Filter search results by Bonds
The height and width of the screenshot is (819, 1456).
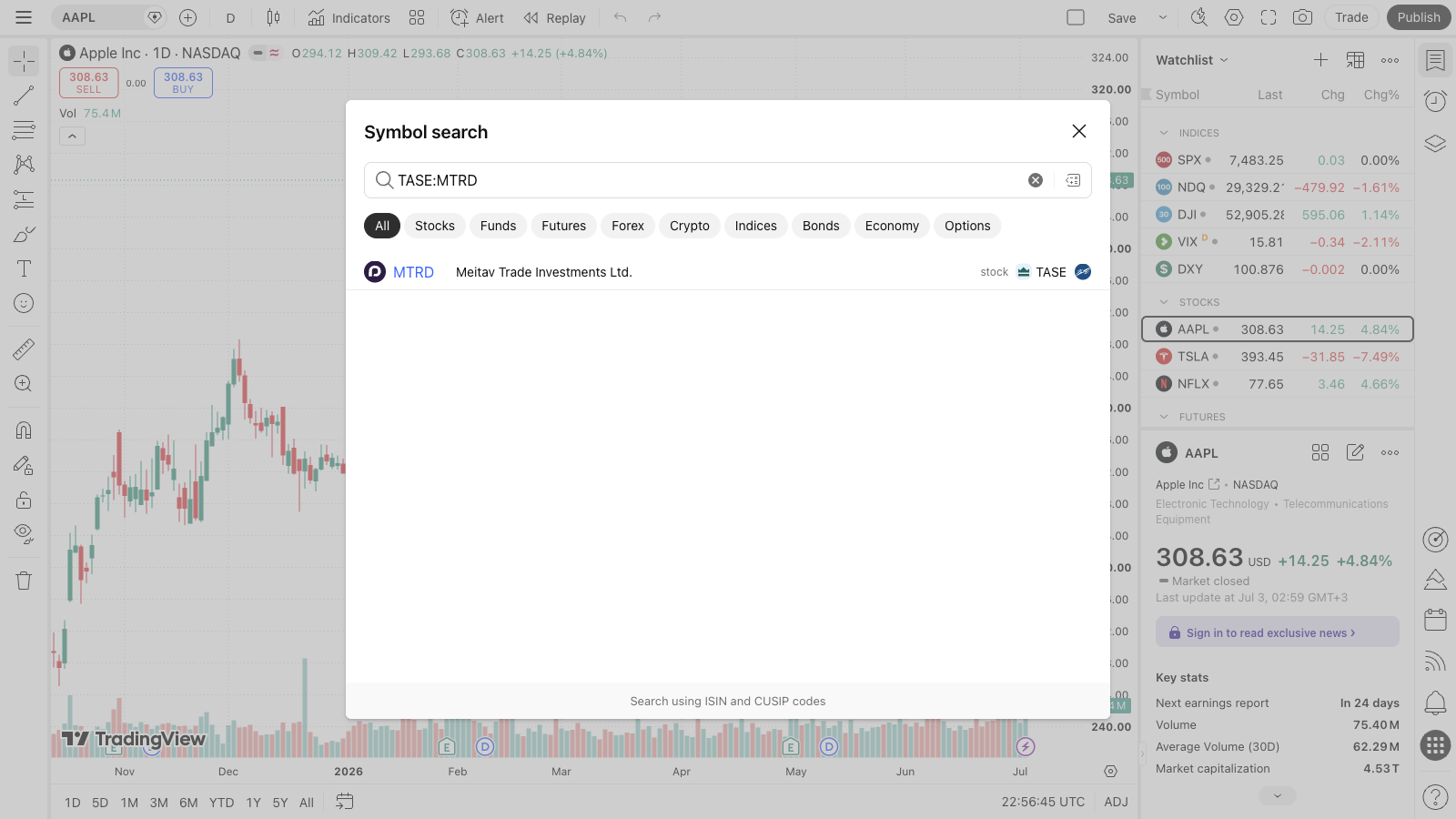coord(821,226)
